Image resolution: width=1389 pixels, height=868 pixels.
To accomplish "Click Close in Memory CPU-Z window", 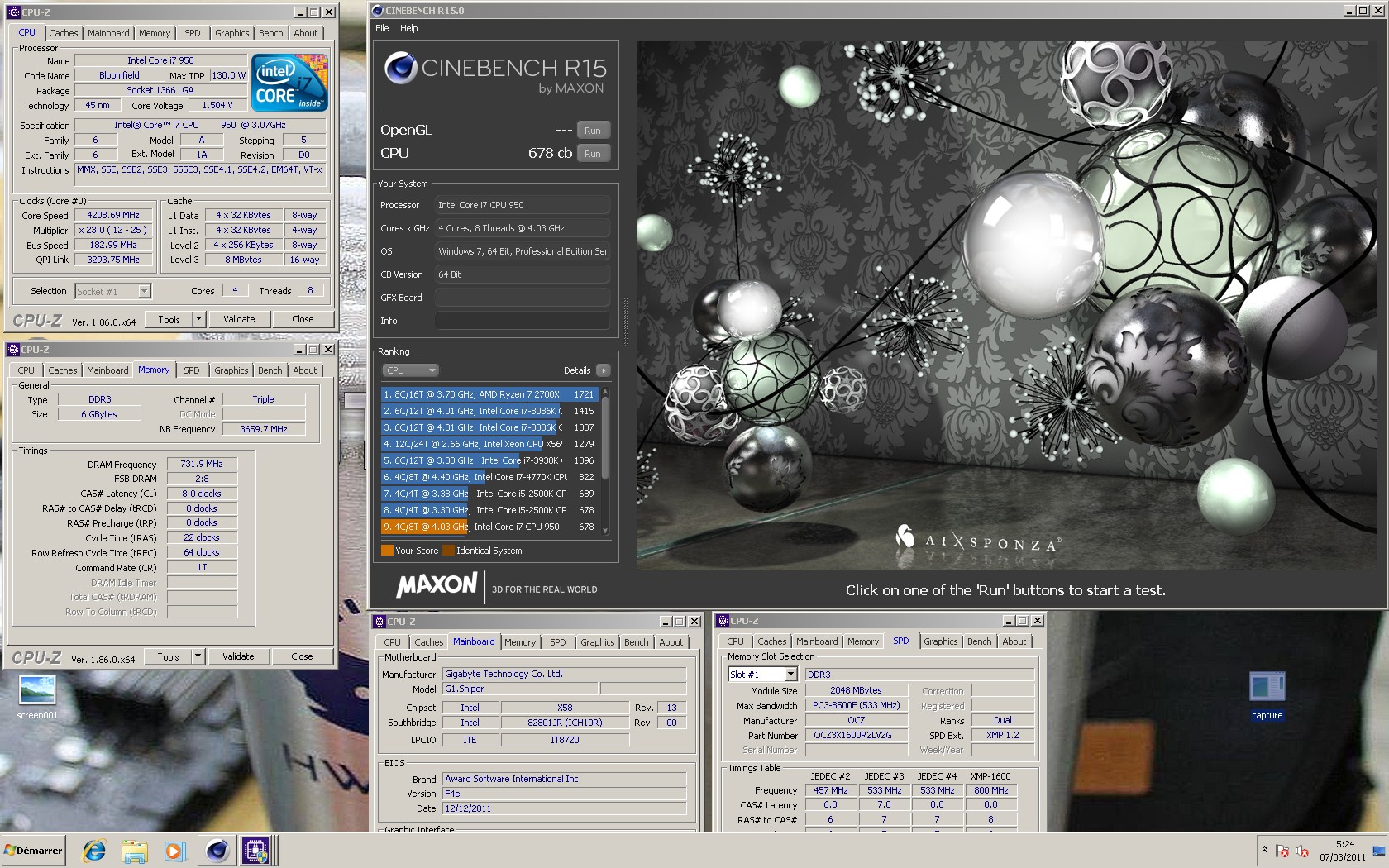I will (302, 656).
